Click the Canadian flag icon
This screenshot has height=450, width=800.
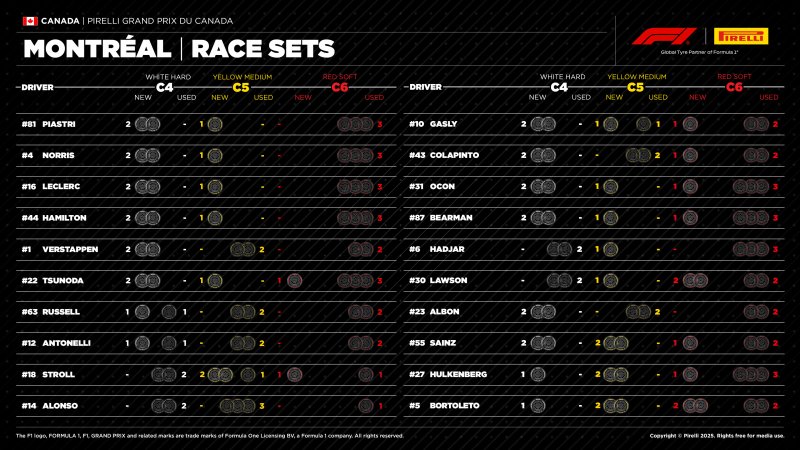coord(30,20)
